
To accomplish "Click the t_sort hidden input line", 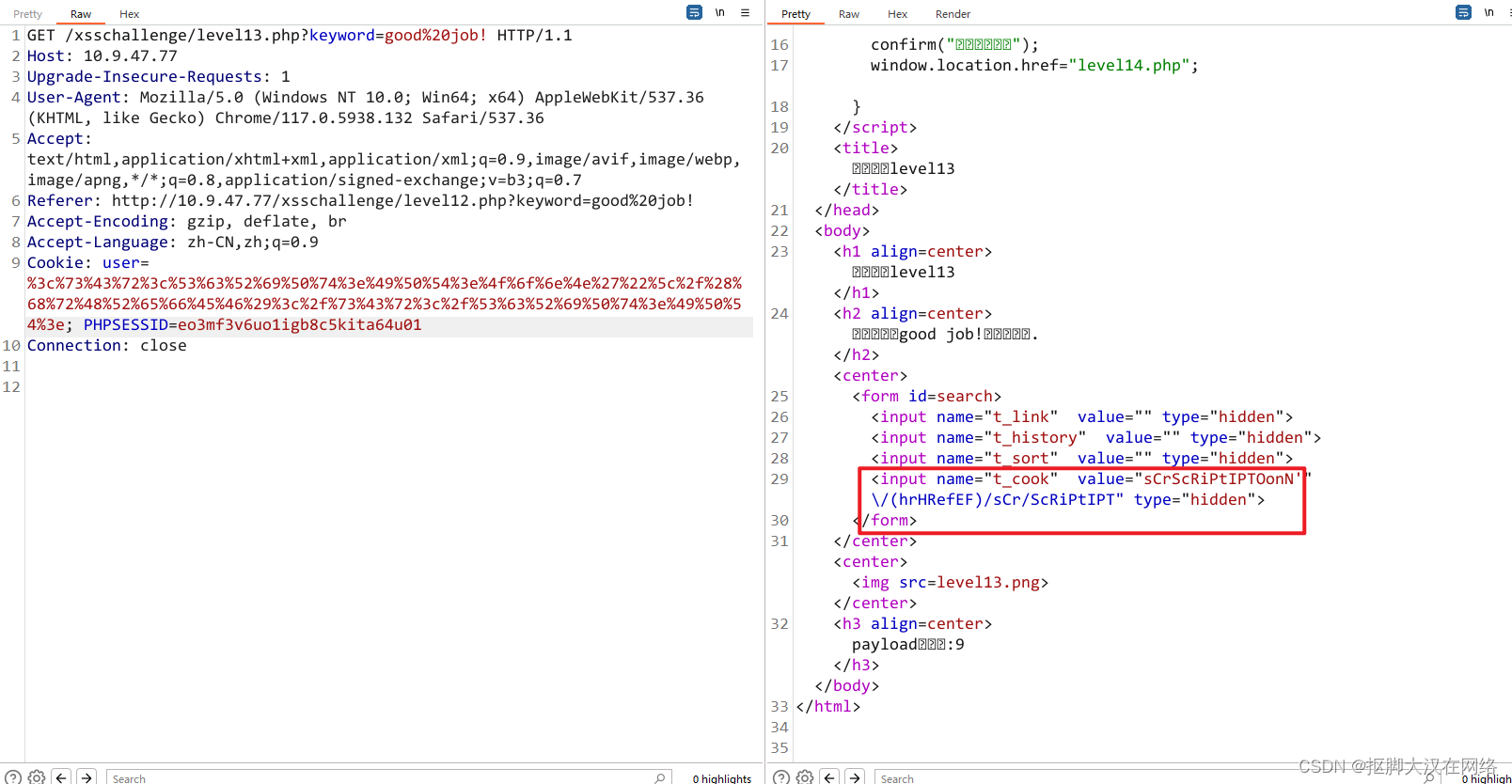I will coord(1081,458).
